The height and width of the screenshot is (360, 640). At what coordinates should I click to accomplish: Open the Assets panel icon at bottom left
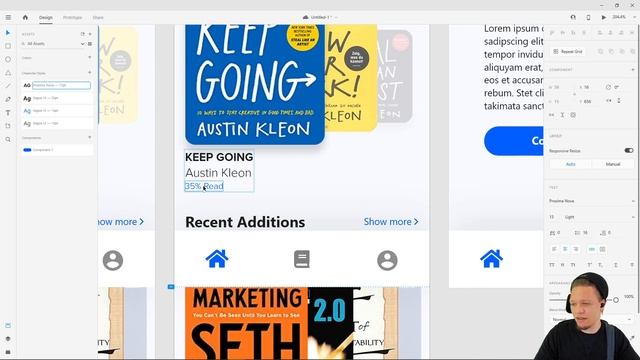pos(8,325)
